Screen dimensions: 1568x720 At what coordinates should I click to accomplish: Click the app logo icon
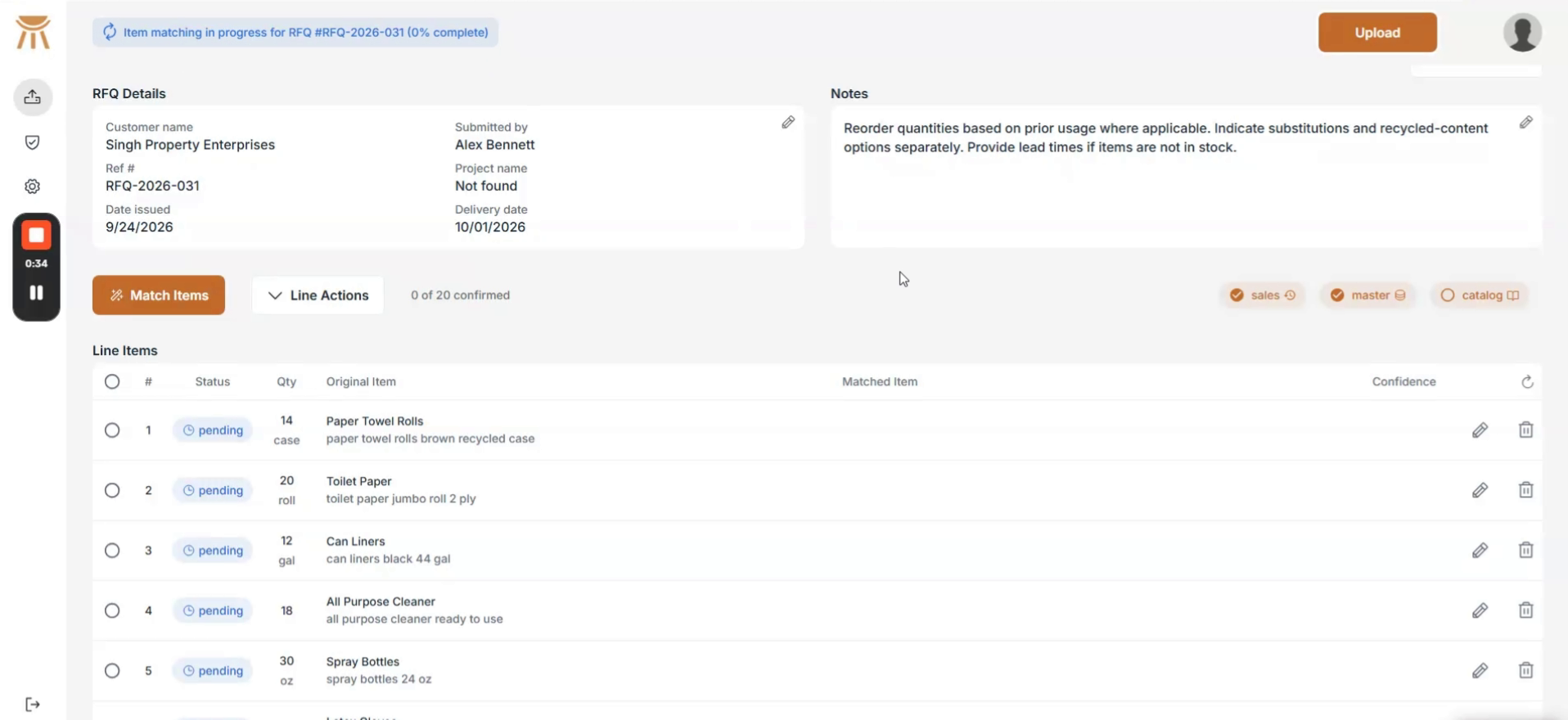(34, 33)
